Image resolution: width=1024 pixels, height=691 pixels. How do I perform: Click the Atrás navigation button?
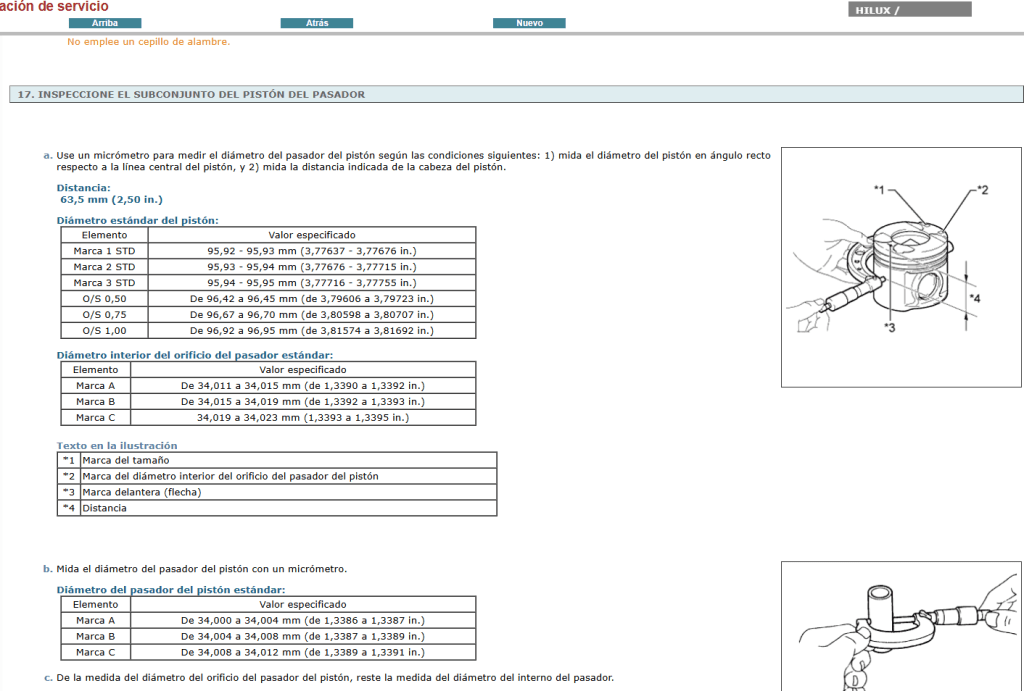tap(316, 22)
